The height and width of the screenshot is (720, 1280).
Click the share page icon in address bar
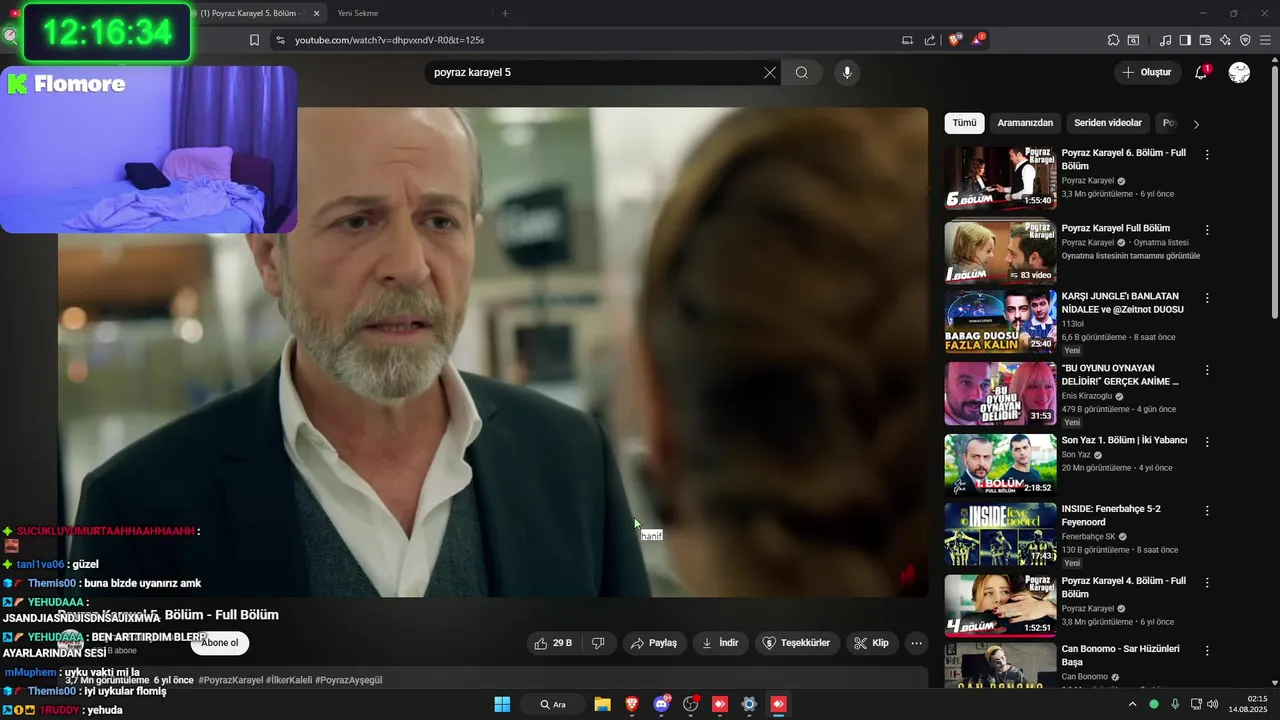[x=930, y=40]
